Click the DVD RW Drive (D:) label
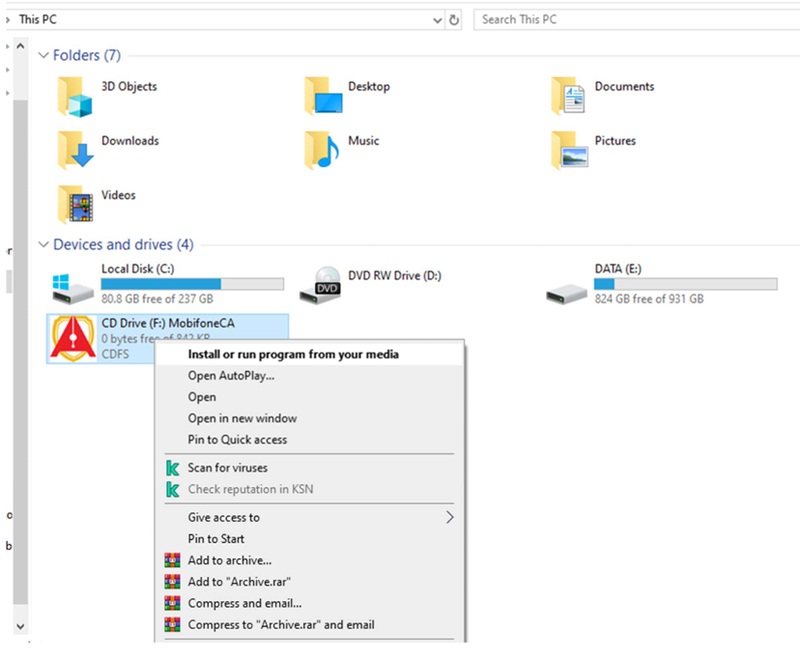Image resolution: width=800 pixels, height=660 pixels. click(395, 276)
